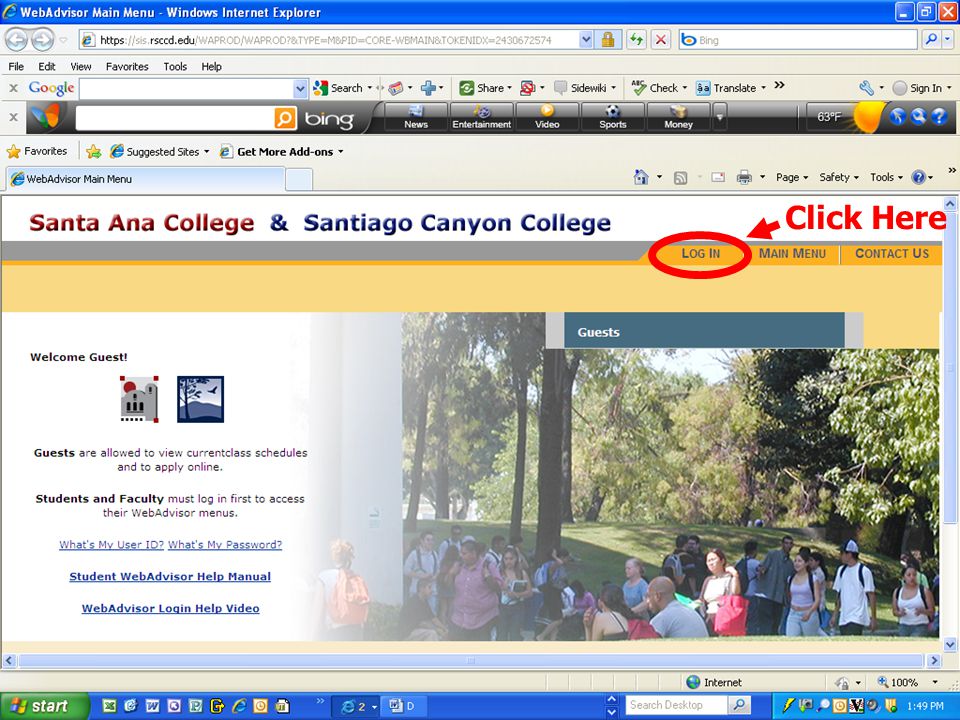The width and height of the screenshot is (960, 720).
Task: Click the Sports button on Bing toolbar
Action: (x=612, y=117)
